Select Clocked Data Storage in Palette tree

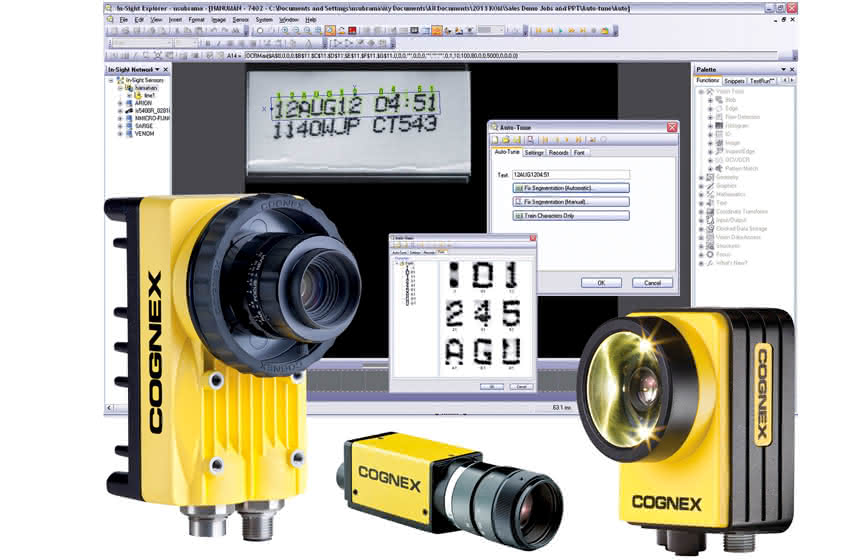point(741,229)
